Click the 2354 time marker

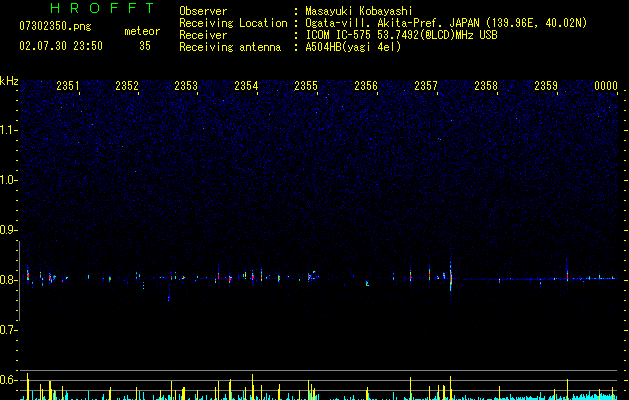click(x=246, y=86)
